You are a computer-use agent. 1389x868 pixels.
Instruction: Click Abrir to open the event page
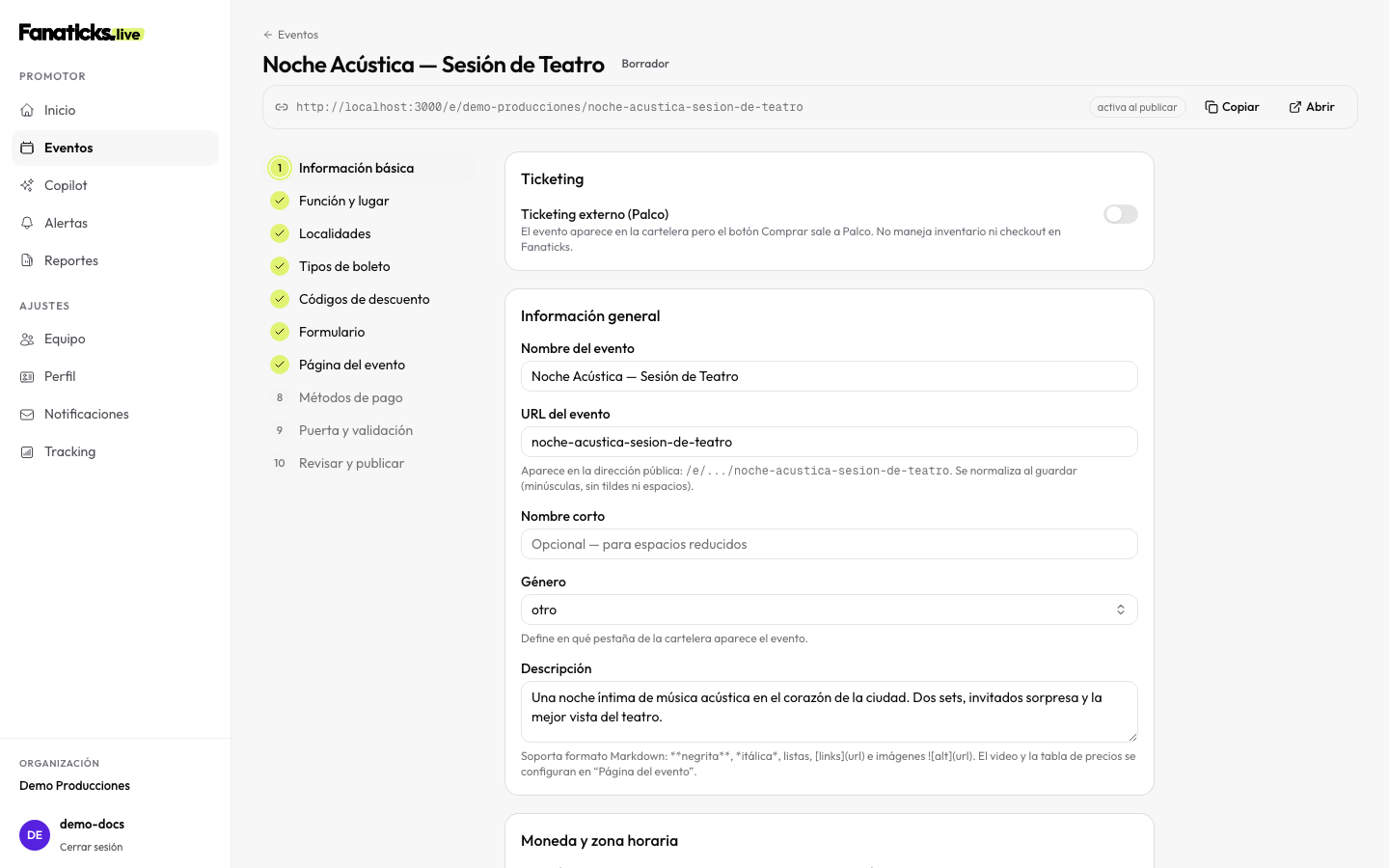pos(1312,107)
